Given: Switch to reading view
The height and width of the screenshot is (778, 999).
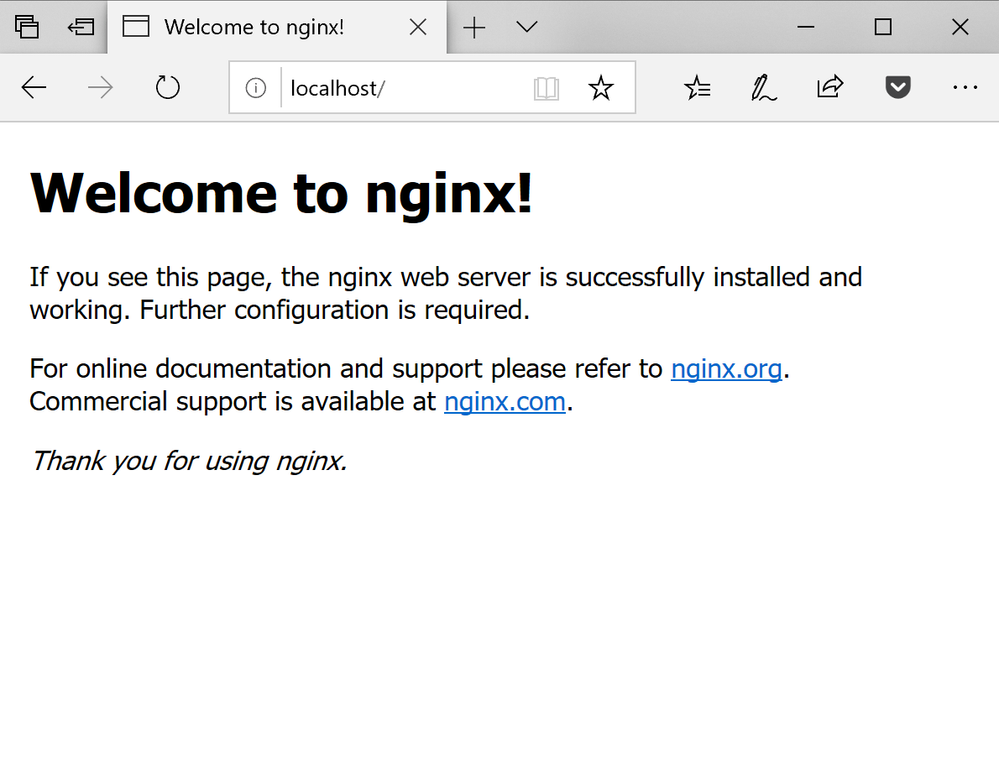Looking at the screenshot, I should pos(546,88).
